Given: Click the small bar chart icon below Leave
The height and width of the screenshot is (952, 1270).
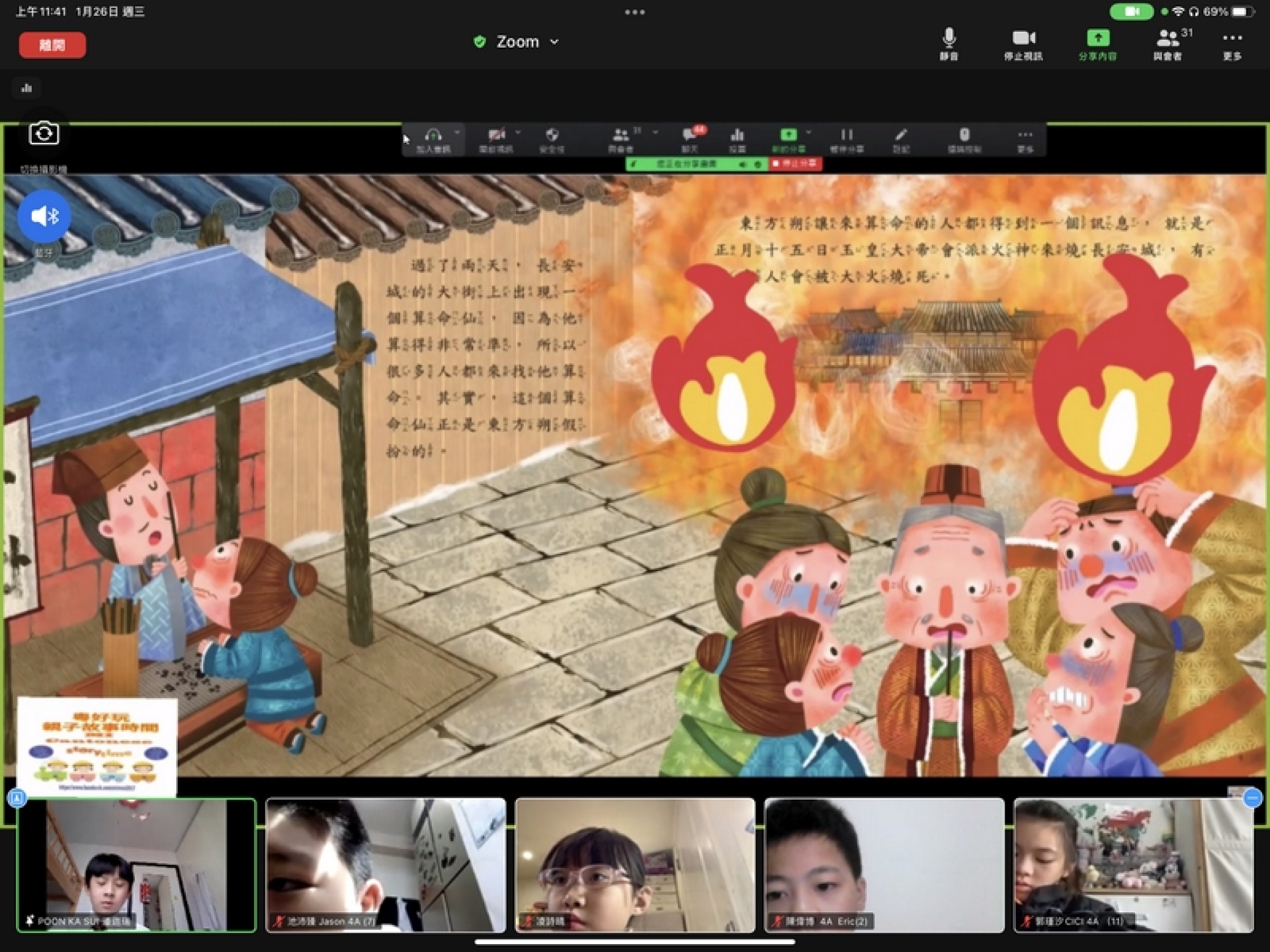Looking at the screenshot, I should (26, 88).
